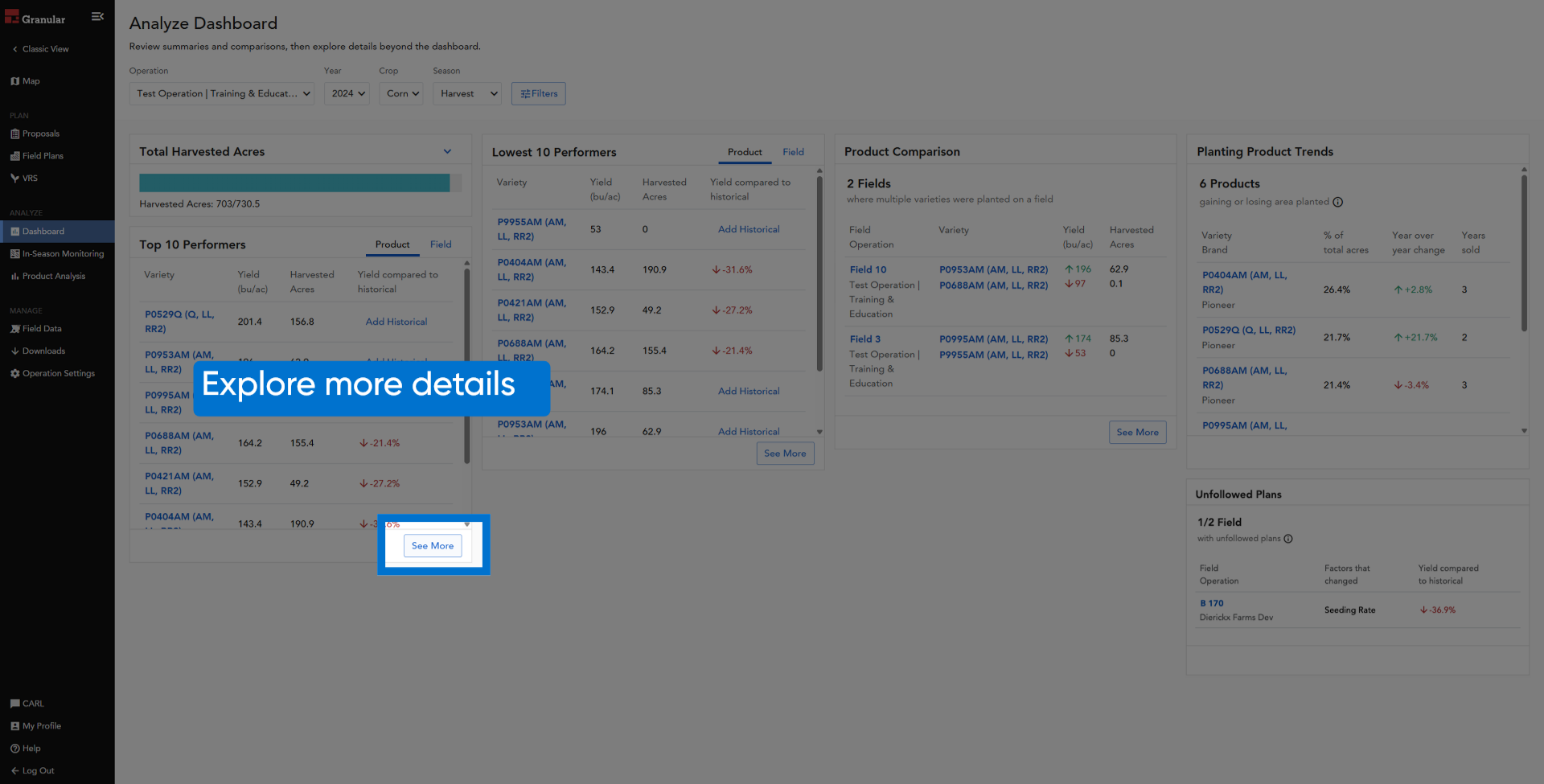Open Downloads in sidebar
1544x784 pixels.
coord(38,351)
